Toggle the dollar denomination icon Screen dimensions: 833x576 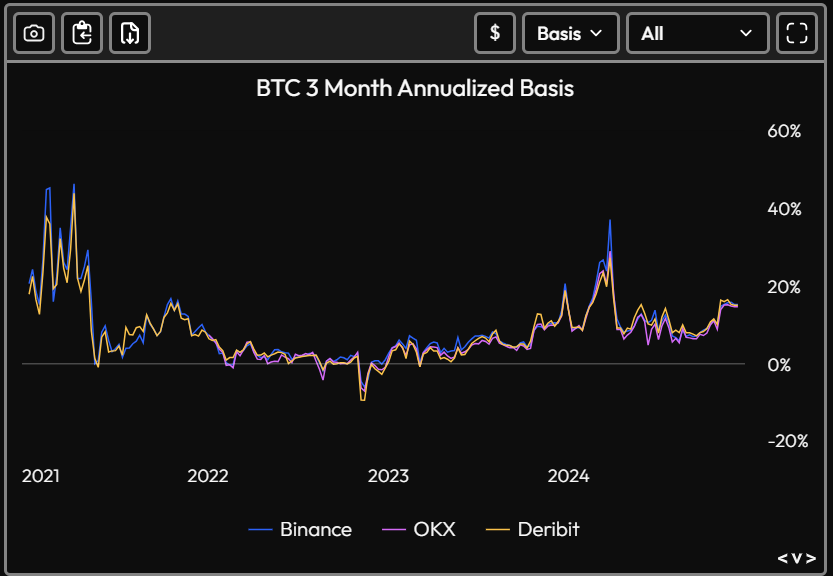click(x=494, y=33)
